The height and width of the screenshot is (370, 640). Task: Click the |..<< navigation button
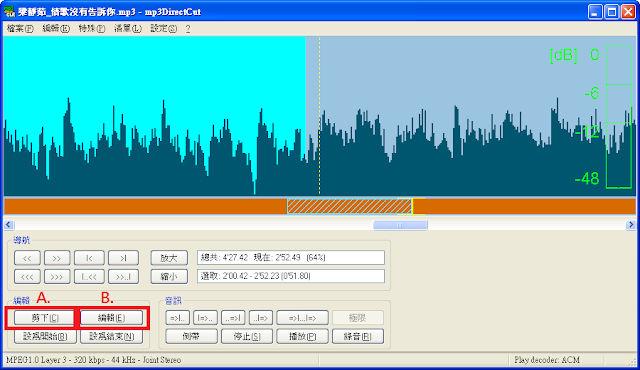[89, 277]
